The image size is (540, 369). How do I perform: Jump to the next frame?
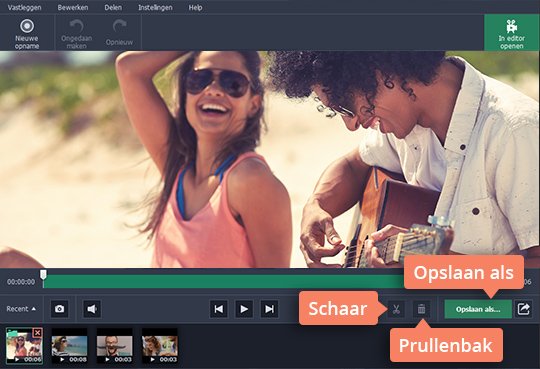[270, 309]
